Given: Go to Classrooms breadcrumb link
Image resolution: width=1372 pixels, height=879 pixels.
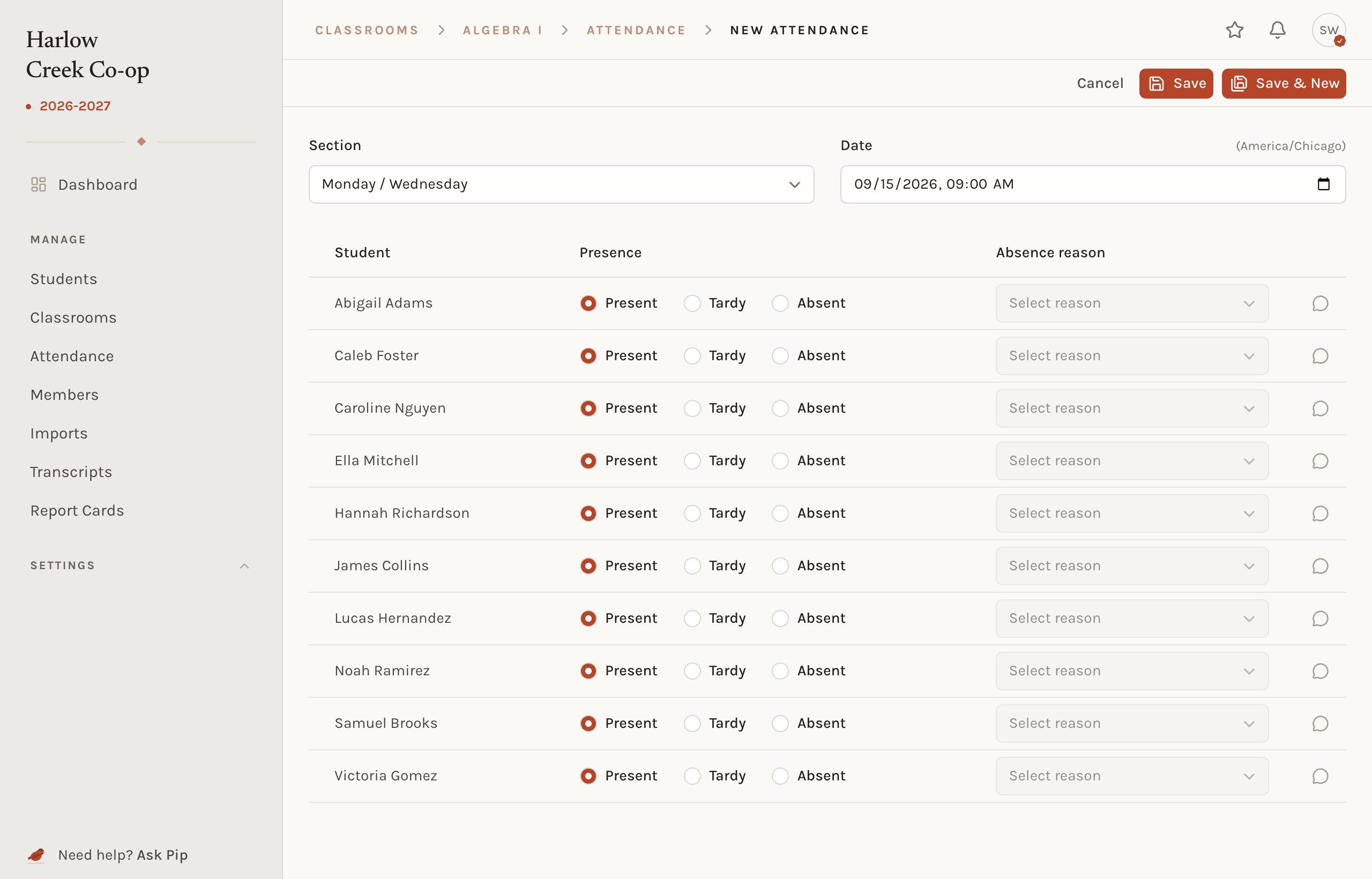Looking at the screenshot, I should click(x=367, y=29).
